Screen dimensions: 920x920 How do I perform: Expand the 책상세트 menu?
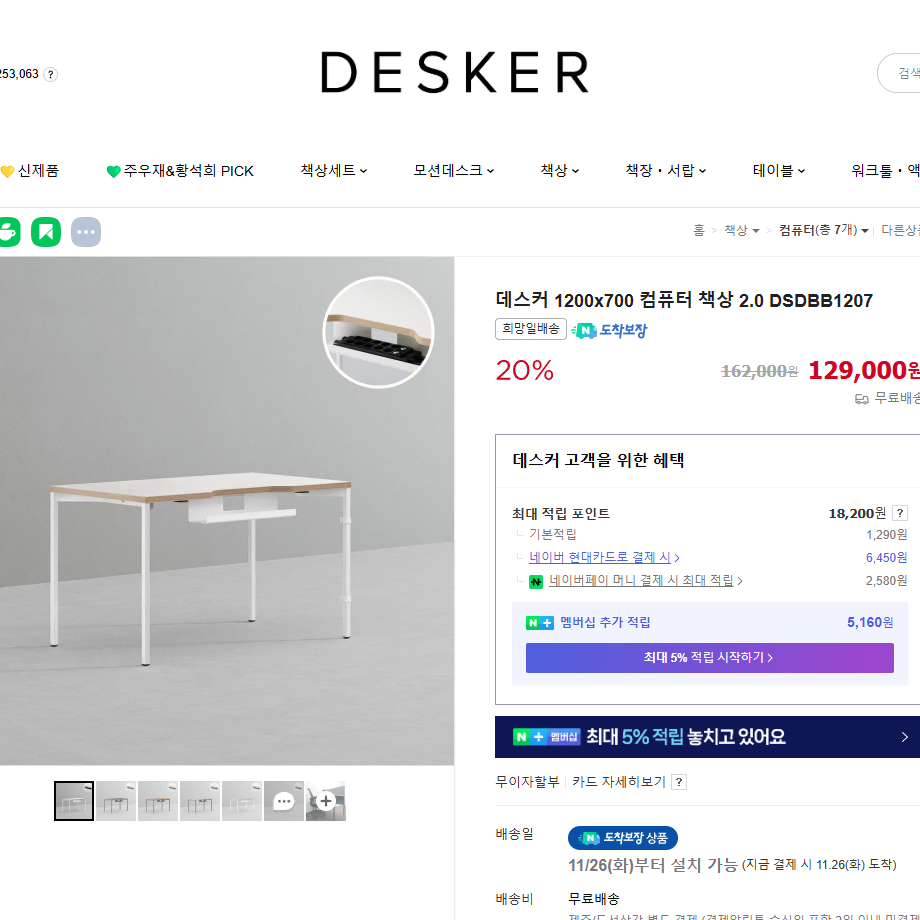click(x=334, y=171)
